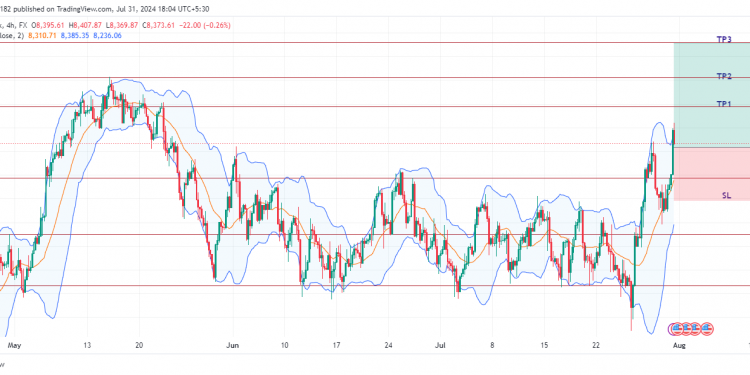Click the 20 date label on the time axis
The width and height of the screenshot is (750, 375).
(139, 345)
